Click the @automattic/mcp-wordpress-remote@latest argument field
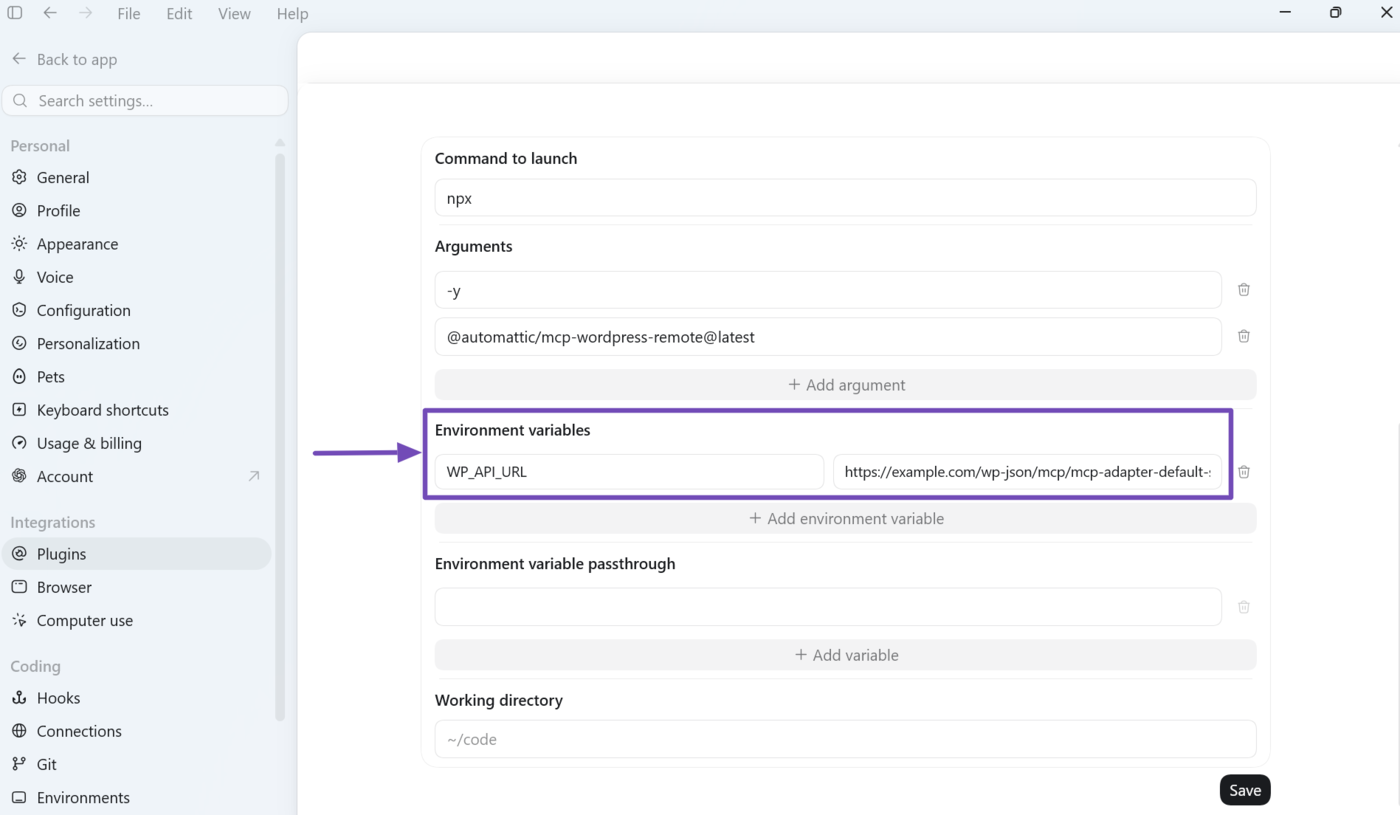1400x815 pixels. point(828,337)
